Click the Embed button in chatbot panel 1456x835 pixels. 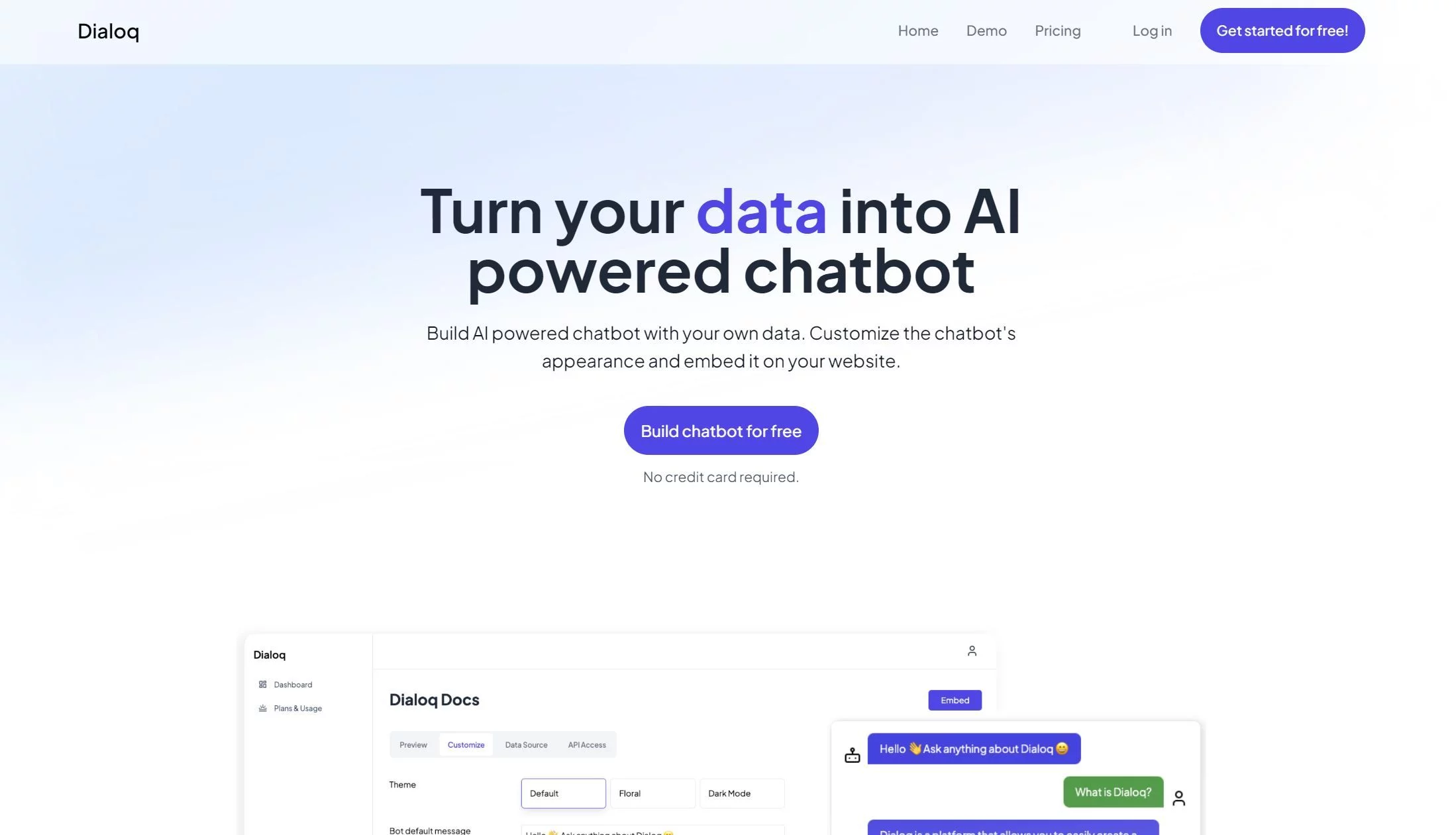955,700
